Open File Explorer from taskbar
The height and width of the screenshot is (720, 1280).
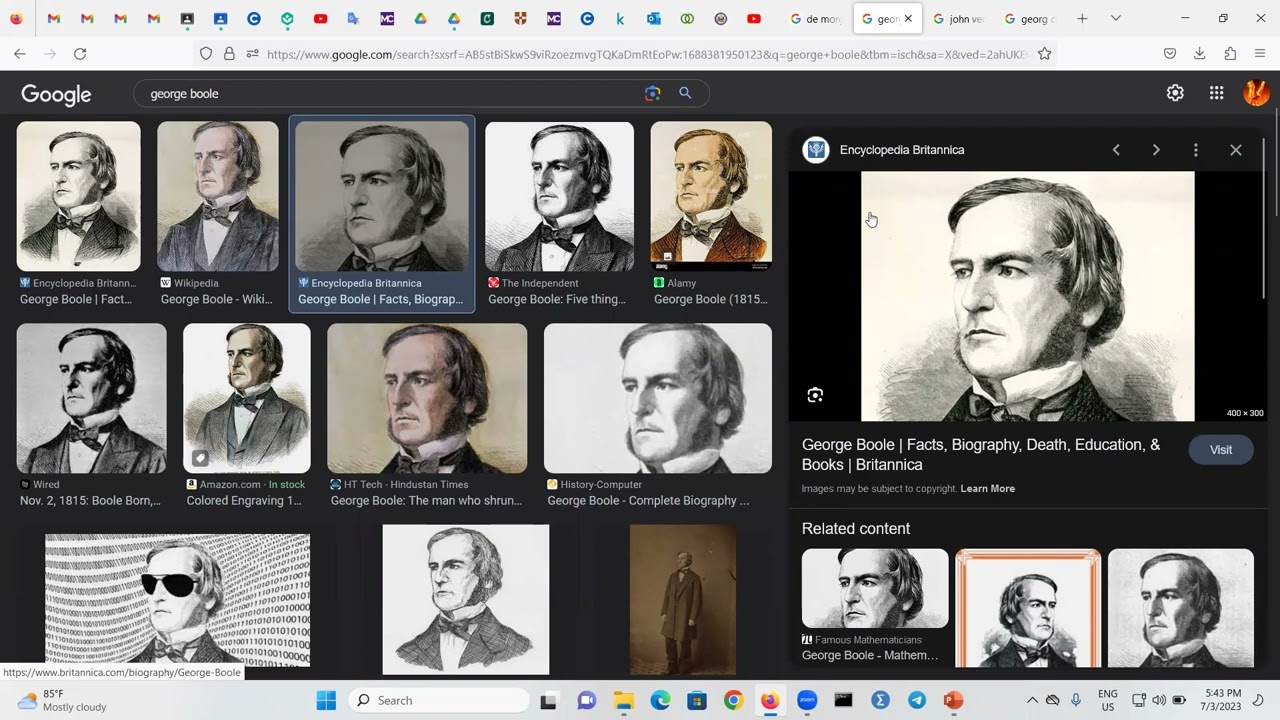click(623, 700)
